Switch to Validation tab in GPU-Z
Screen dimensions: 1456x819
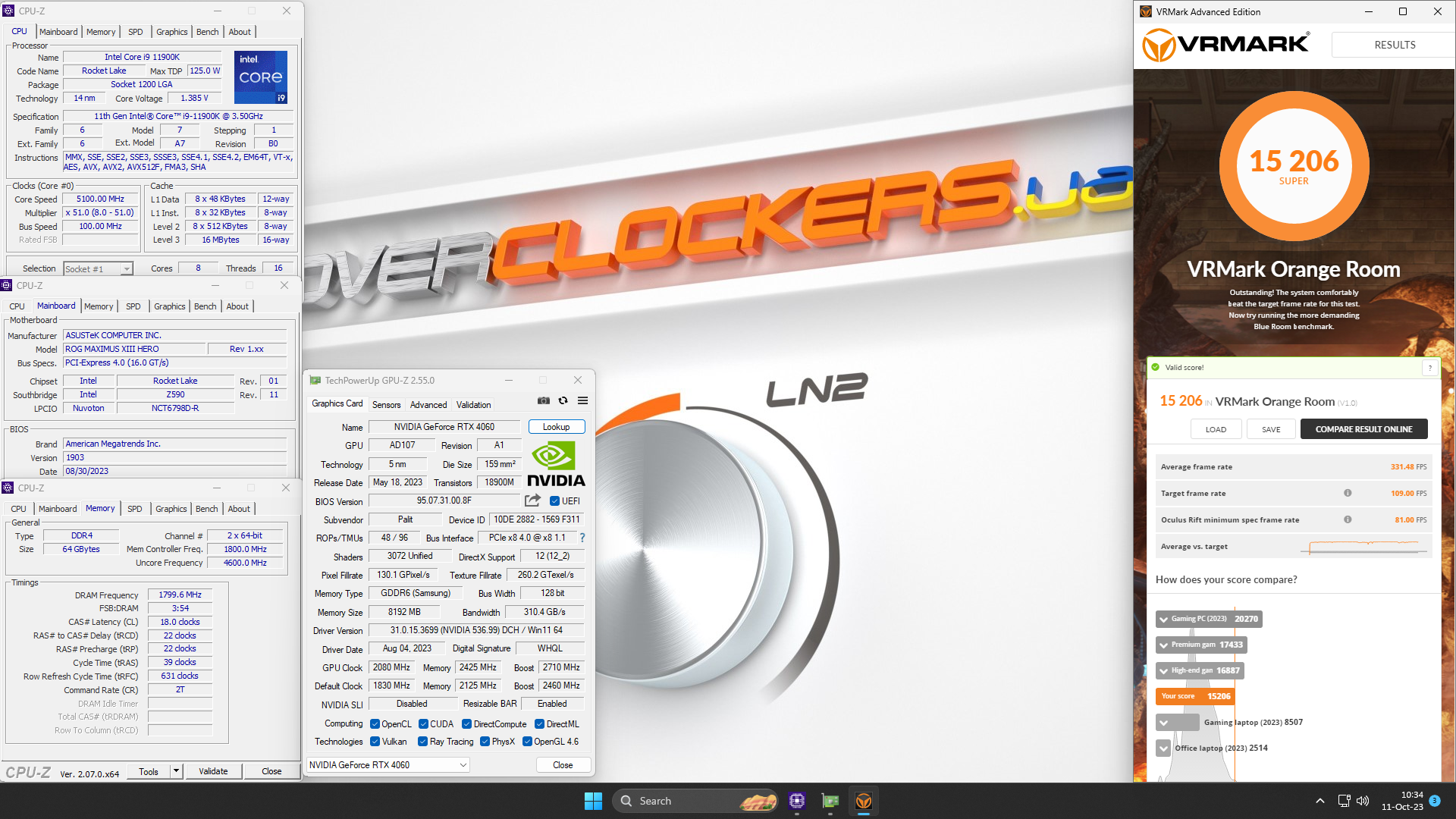(x=473, y=405)
